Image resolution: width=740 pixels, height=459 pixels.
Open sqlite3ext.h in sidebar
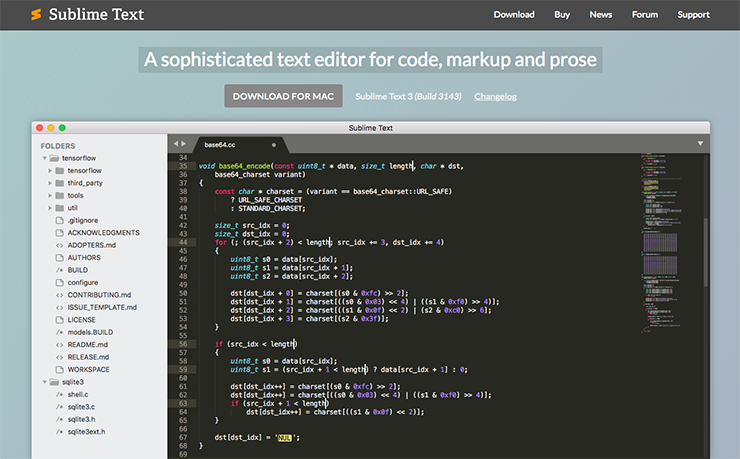pos(86,432)
